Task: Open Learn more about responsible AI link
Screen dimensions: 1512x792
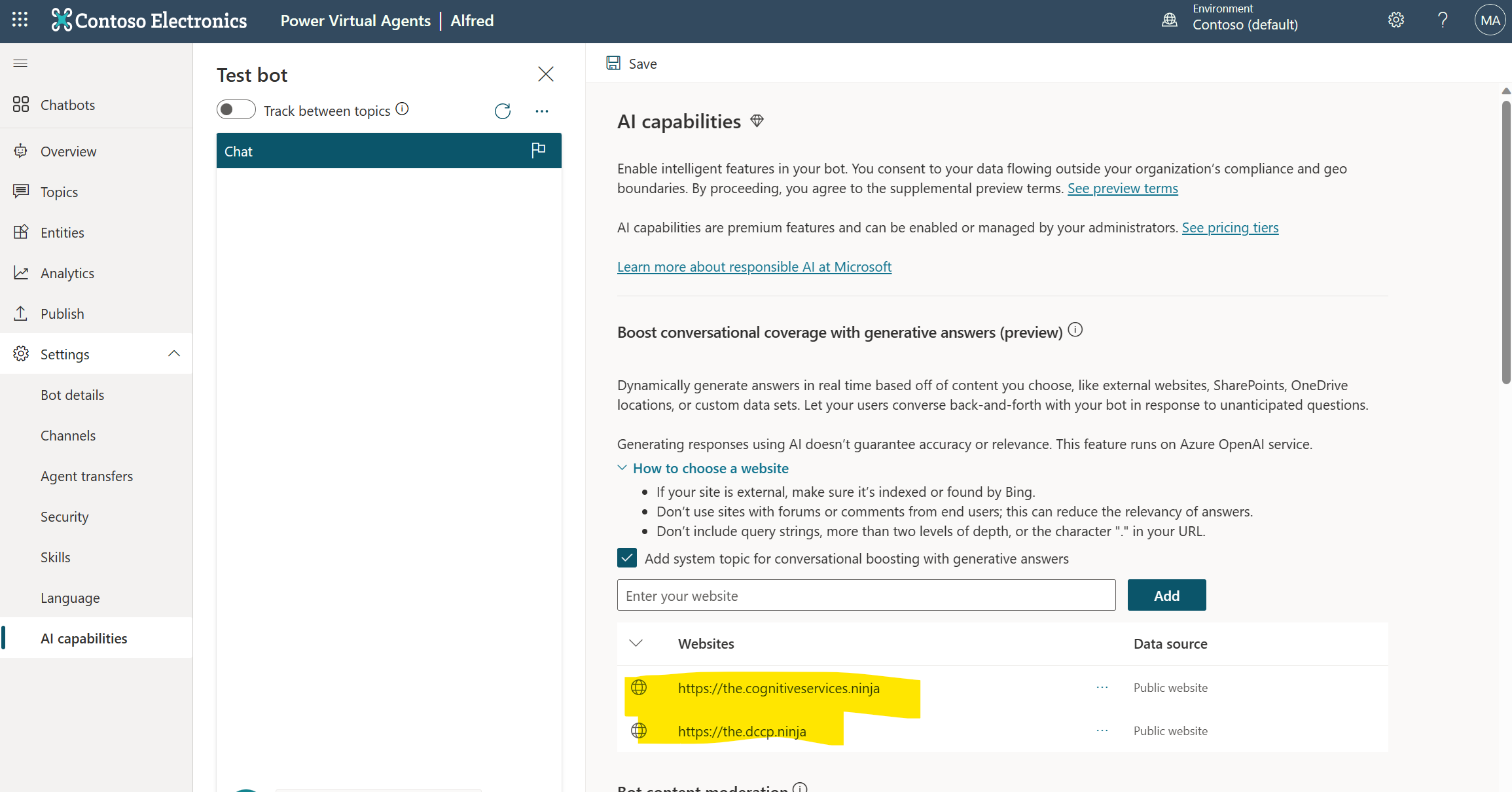Action: [754, 267]
